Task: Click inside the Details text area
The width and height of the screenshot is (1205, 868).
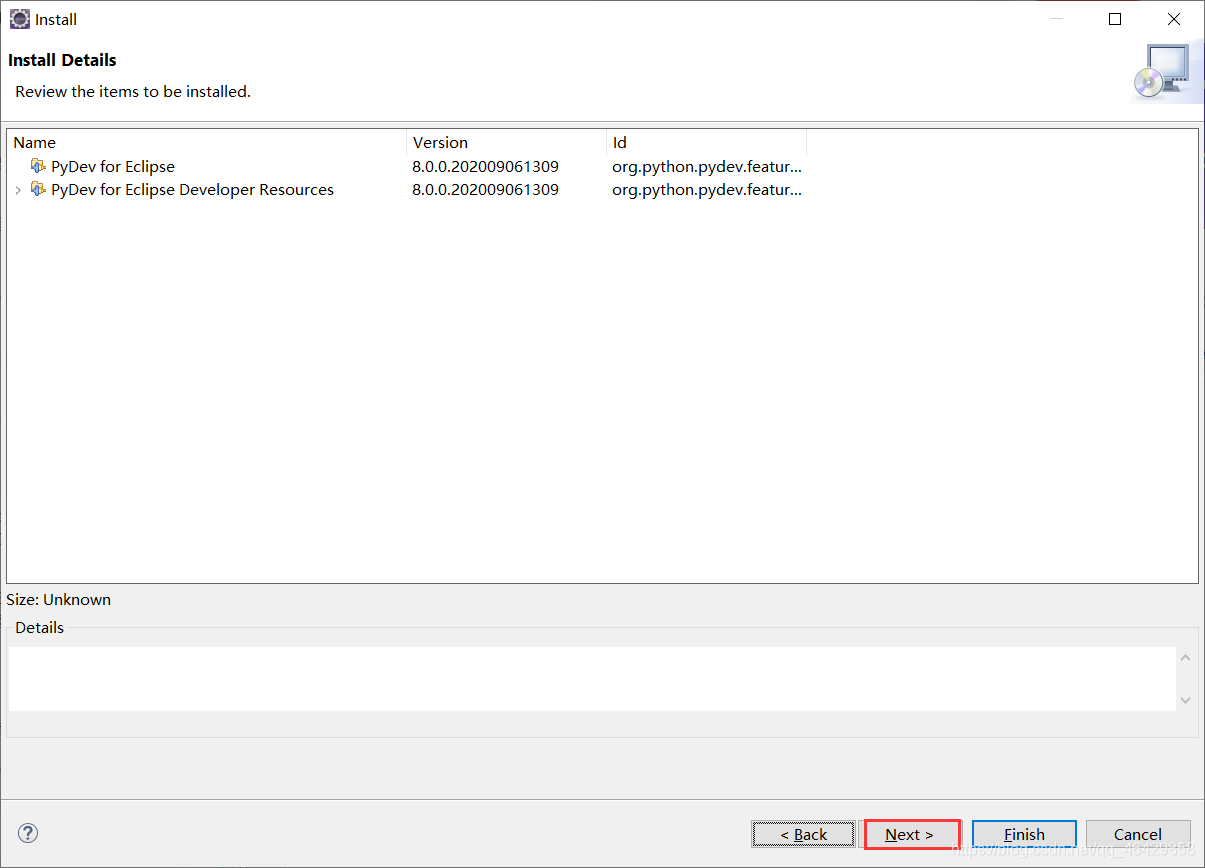Action: click(x=592, y=679)
